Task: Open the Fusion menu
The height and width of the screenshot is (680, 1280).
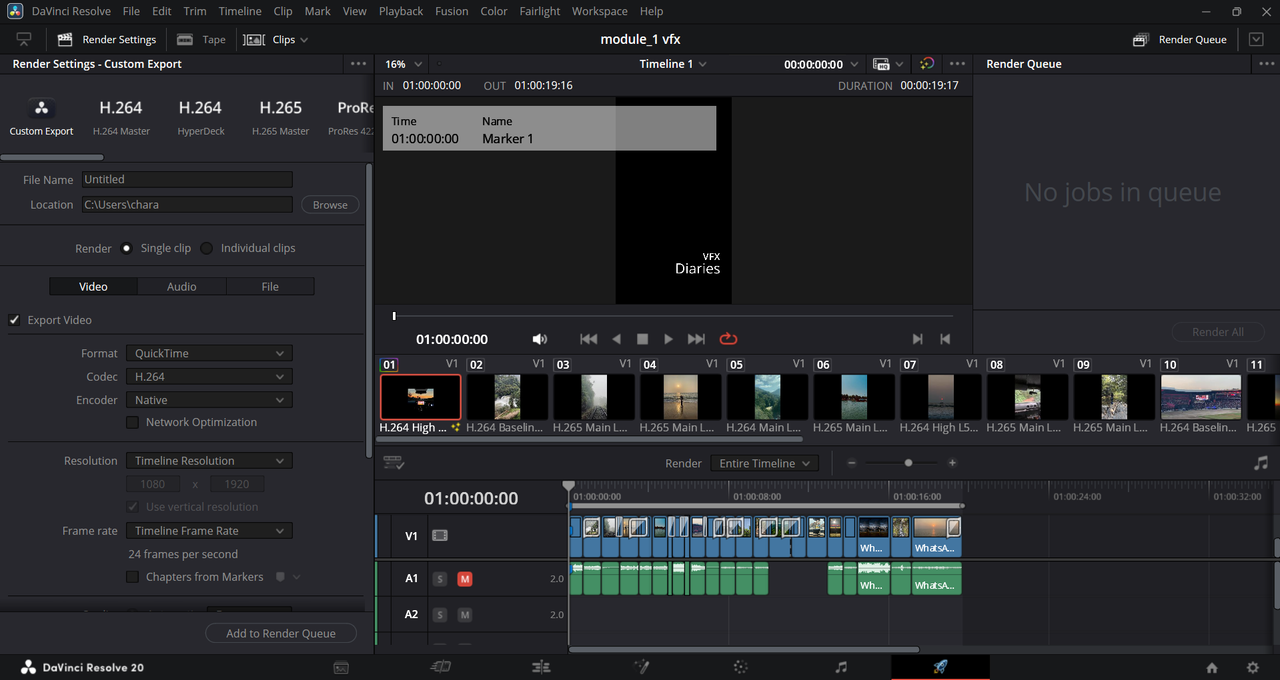Action: click(451, 11)
